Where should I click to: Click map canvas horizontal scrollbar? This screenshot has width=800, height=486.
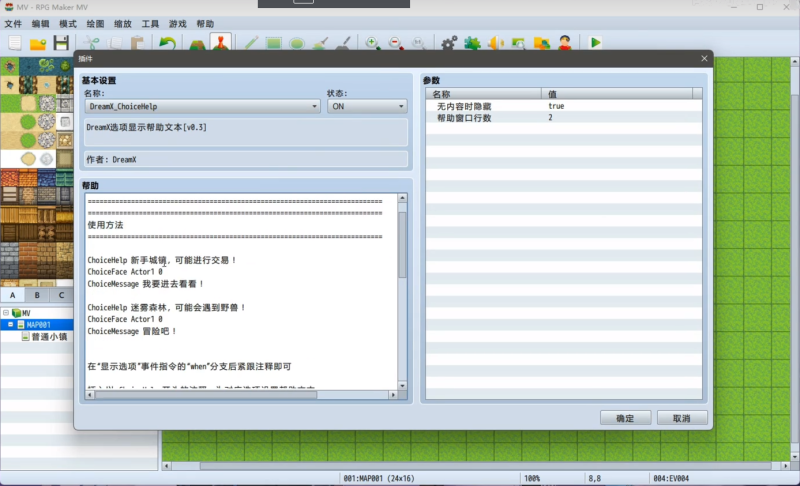(x=486, y=466)
